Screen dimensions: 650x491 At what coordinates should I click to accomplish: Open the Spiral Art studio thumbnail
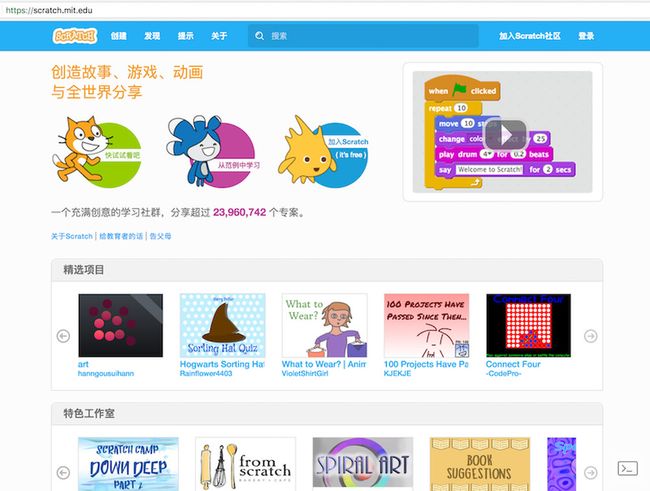(x=363, y=464)
